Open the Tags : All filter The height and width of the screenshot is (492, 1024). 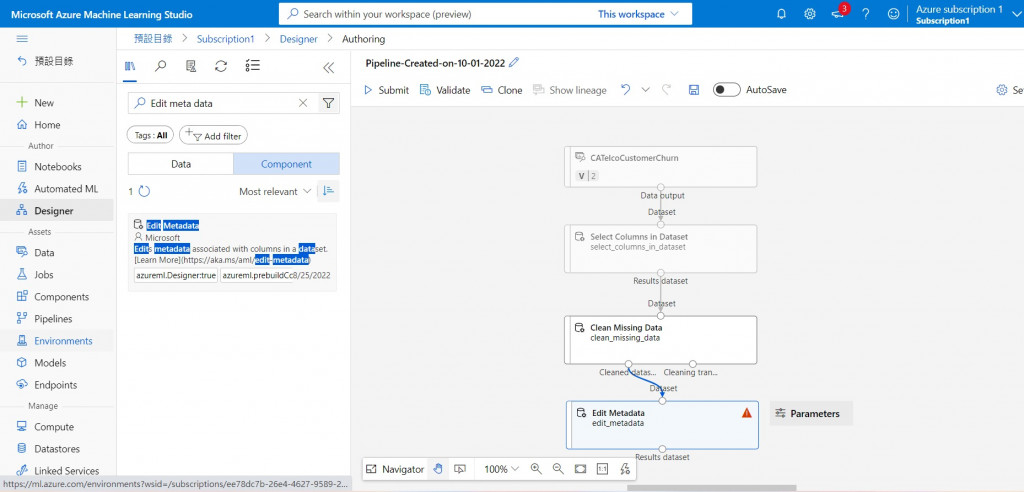point(151,136)
